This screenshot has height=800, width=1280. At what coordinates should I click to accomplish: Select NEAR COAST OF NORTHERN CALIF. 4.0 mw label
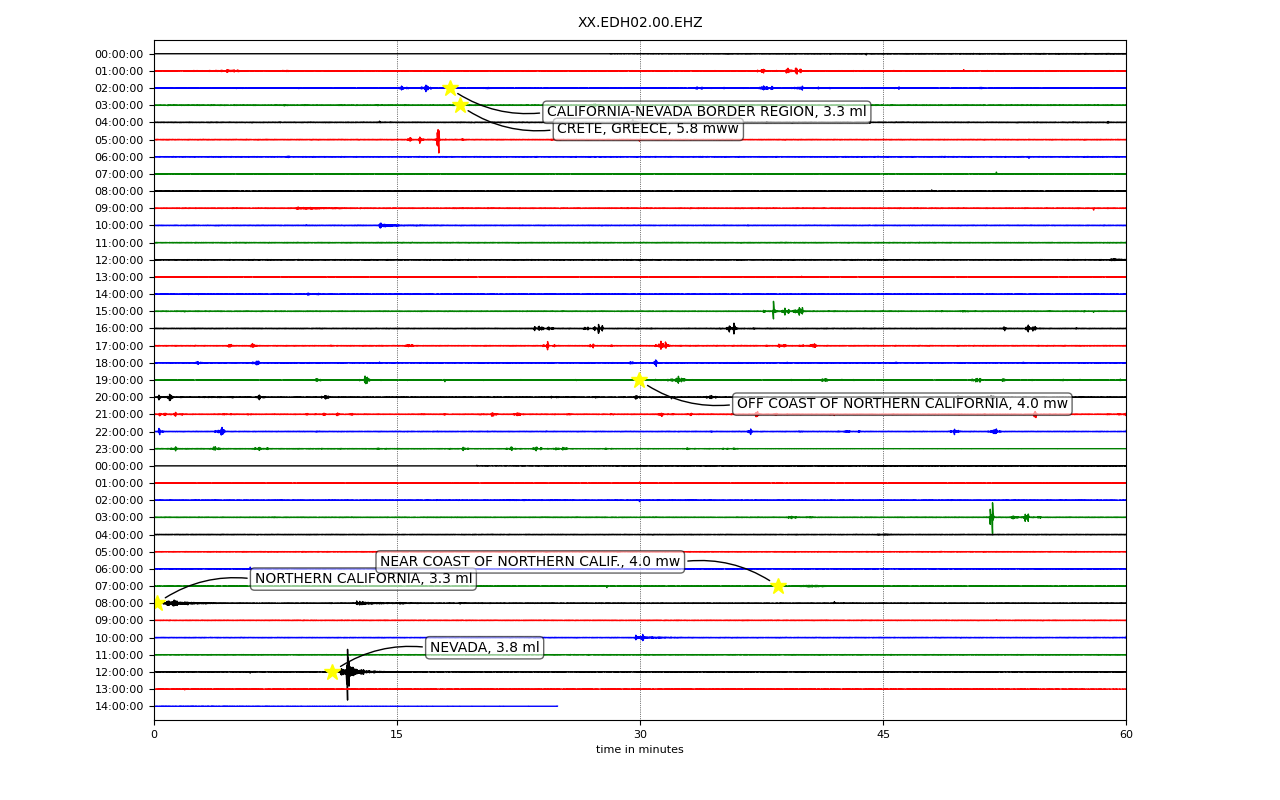(x=530, y=561)
